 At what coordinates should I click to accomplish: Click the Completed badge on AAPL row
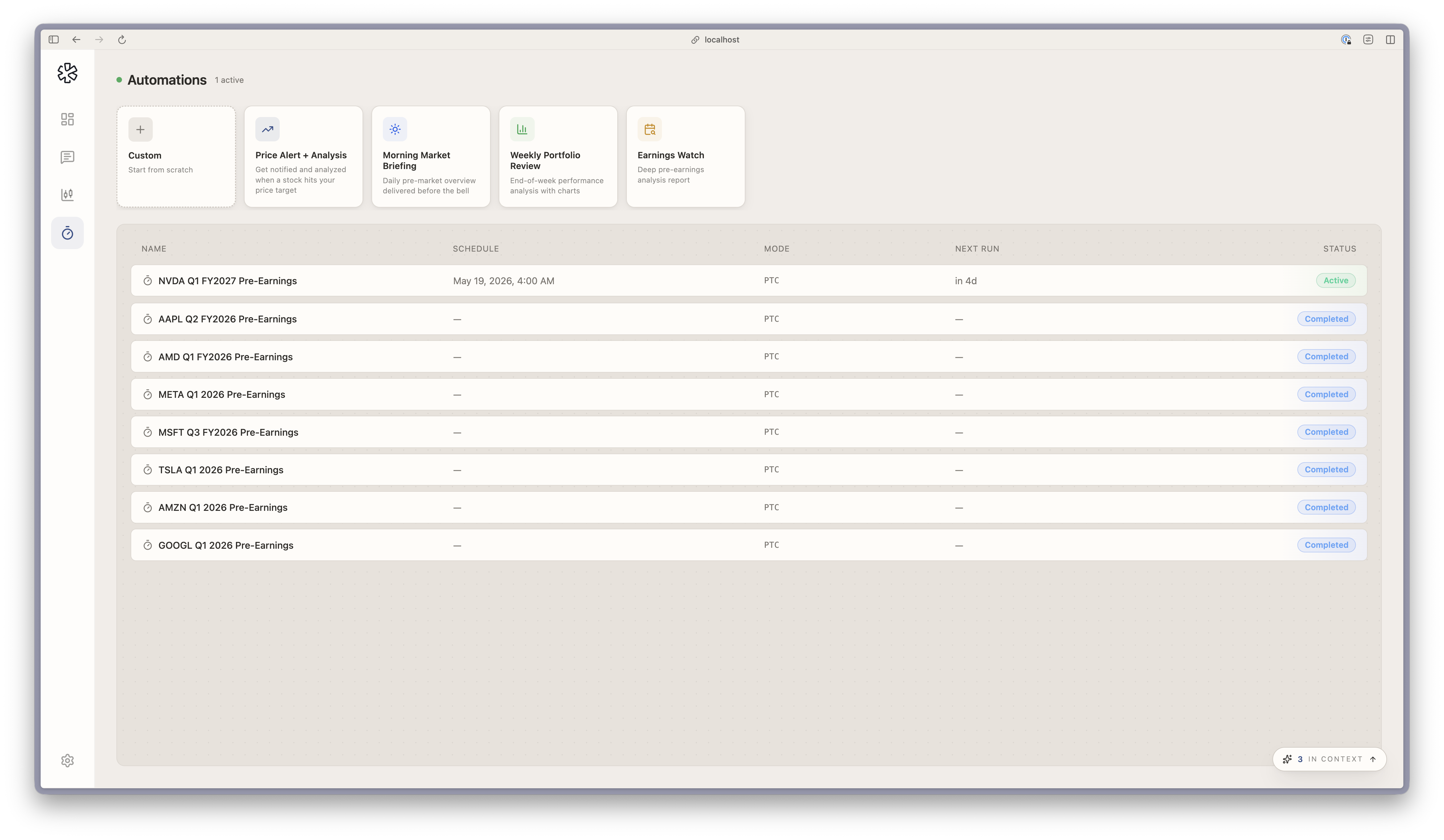(1327, 319)
